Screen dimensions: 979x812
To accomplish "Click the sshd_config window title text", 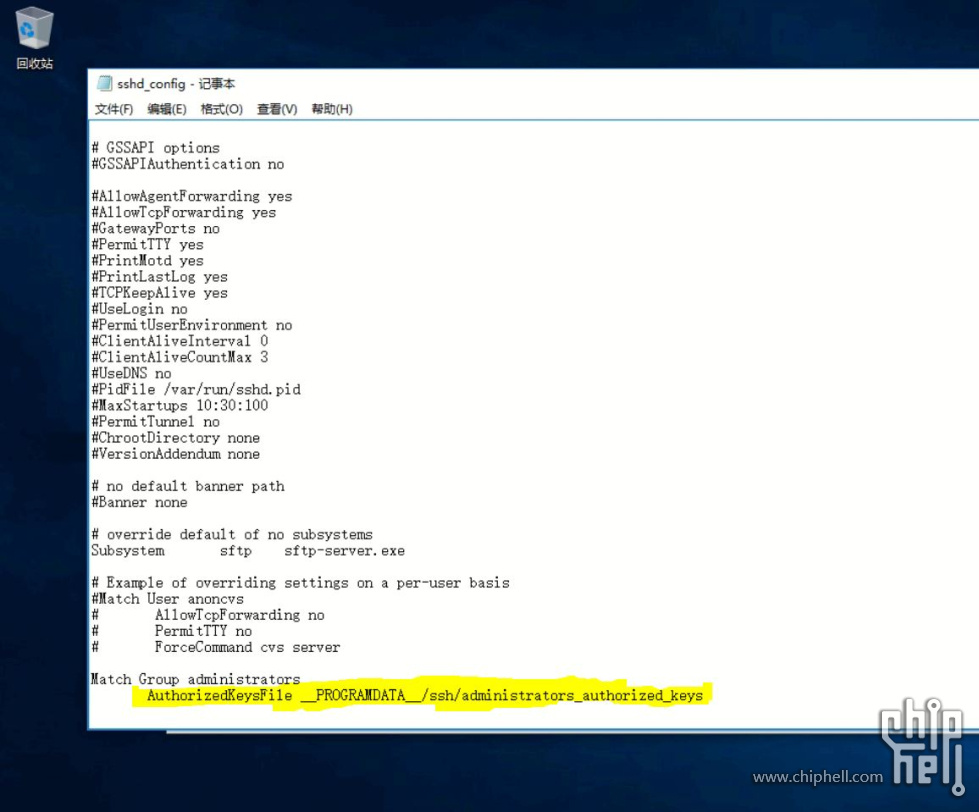I will tap(176, 84).
